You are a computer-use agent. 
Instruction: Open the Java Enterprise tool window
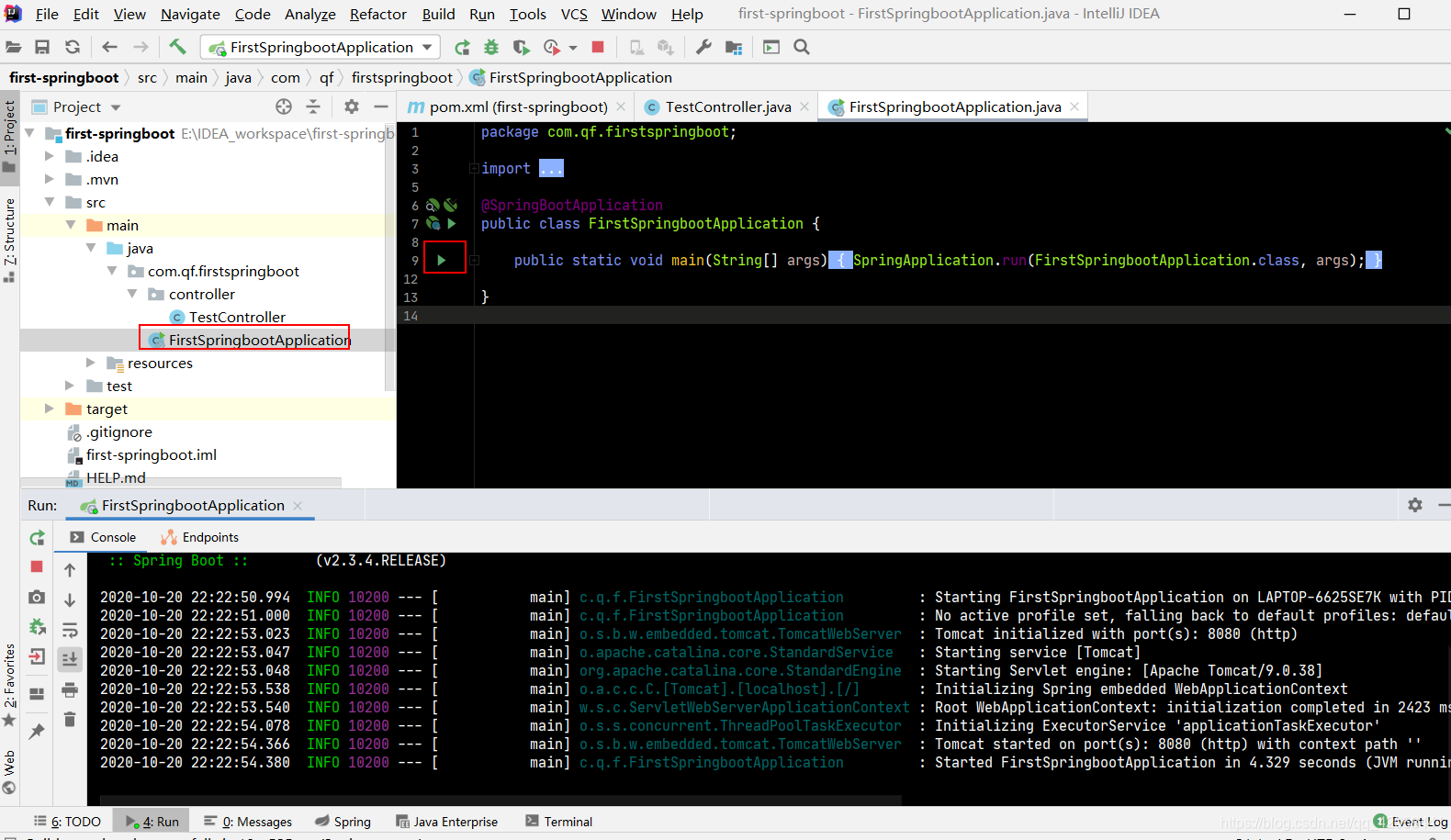tap(446, 822)
